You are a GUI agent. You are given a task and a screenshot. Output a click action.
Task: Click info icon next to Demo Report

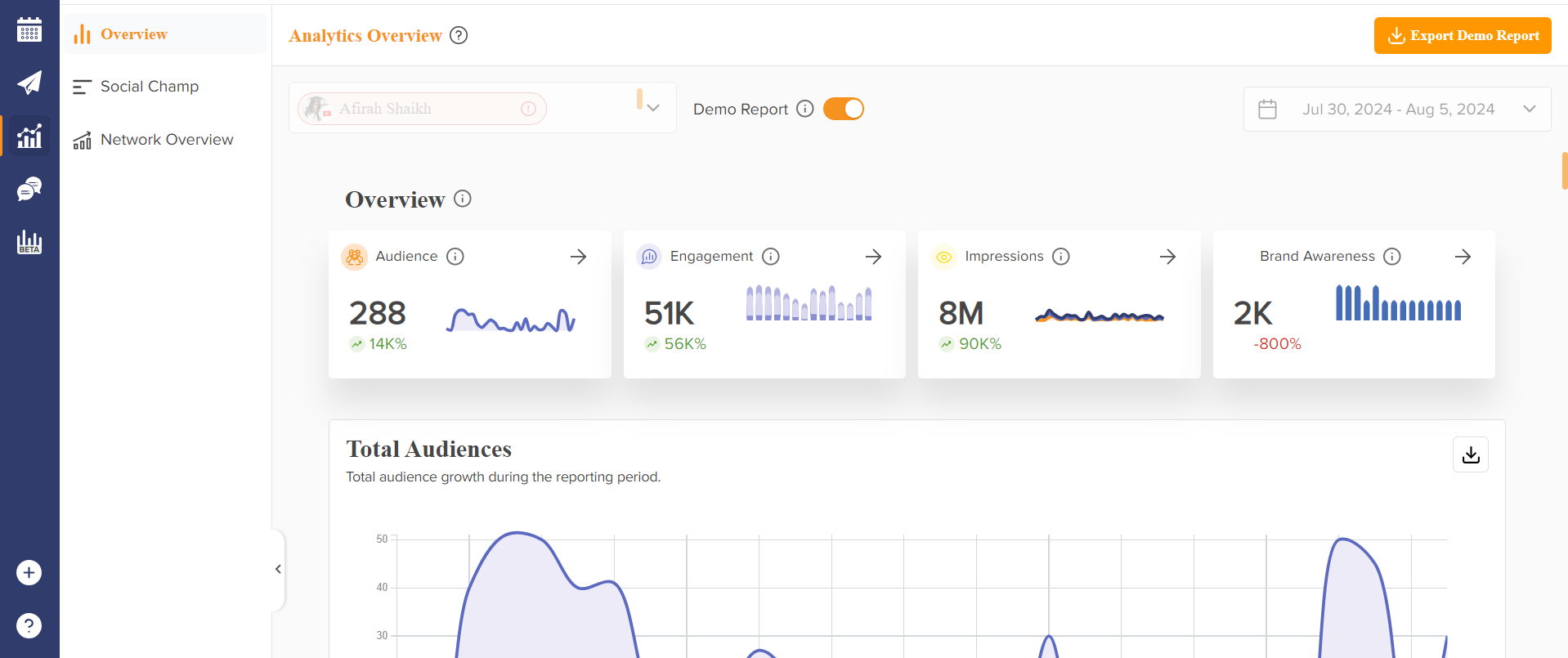[805, 109]
